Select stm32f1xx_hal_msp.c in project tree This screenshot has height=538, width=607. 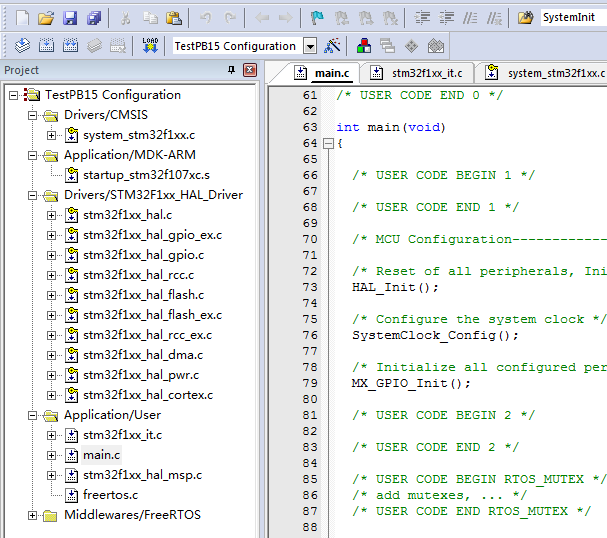(142, 475)
